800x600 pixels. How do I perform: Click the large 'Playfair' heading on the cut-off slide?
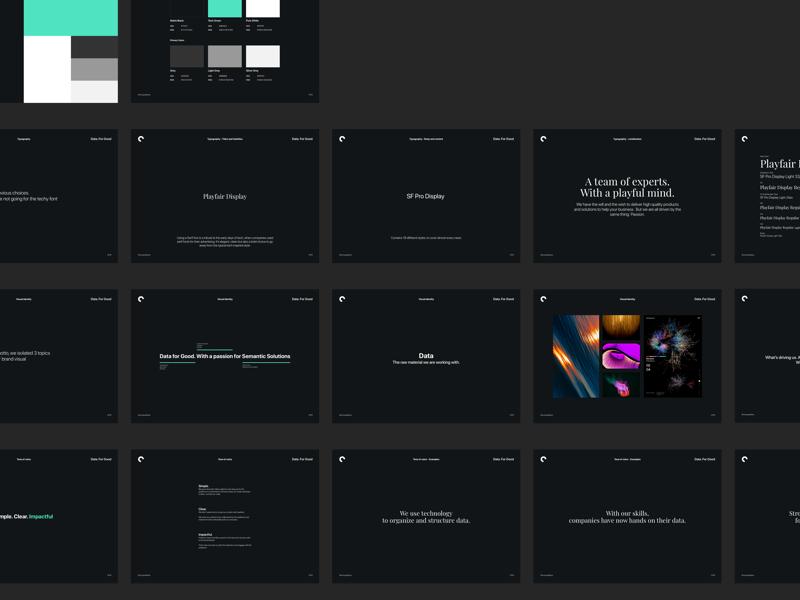[x=780, y=164]
